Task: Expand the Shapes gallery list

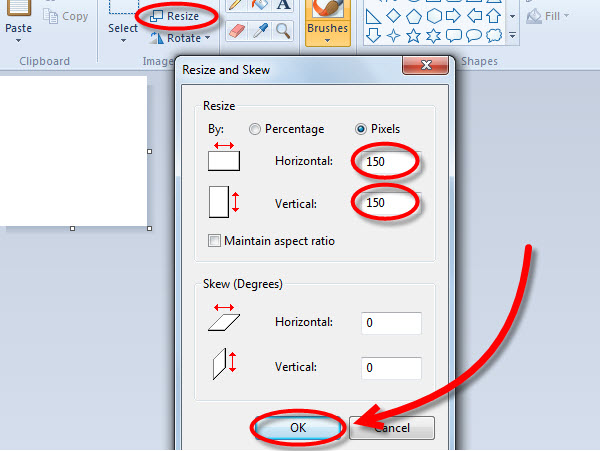Action: coord(512,36)
